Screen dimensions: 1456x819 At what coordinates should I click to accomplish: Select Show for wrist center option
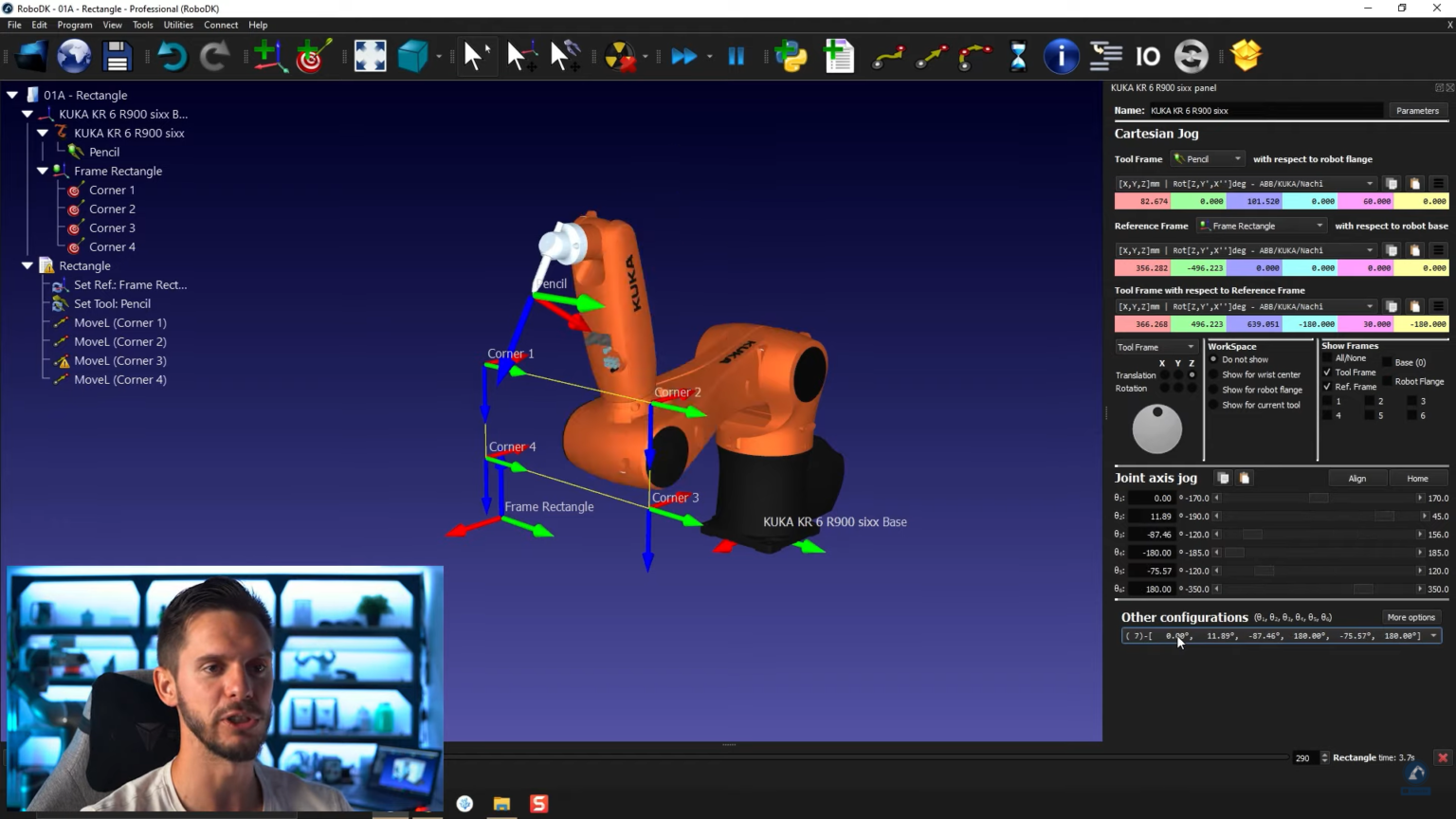coord(1214,374)
